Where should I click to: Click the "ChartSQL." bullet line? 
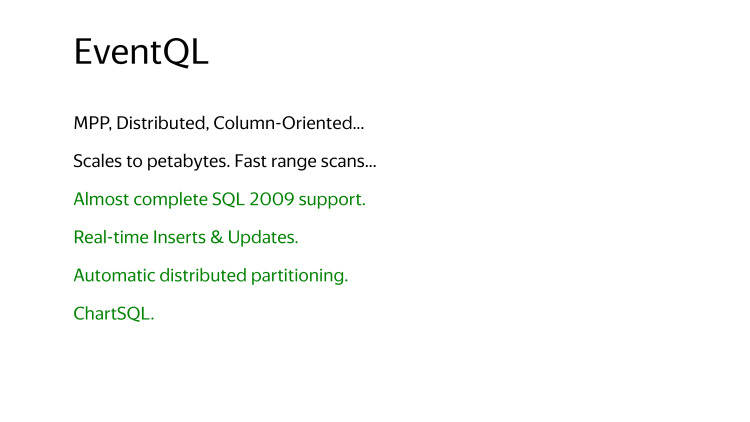[x=114, y=313]
